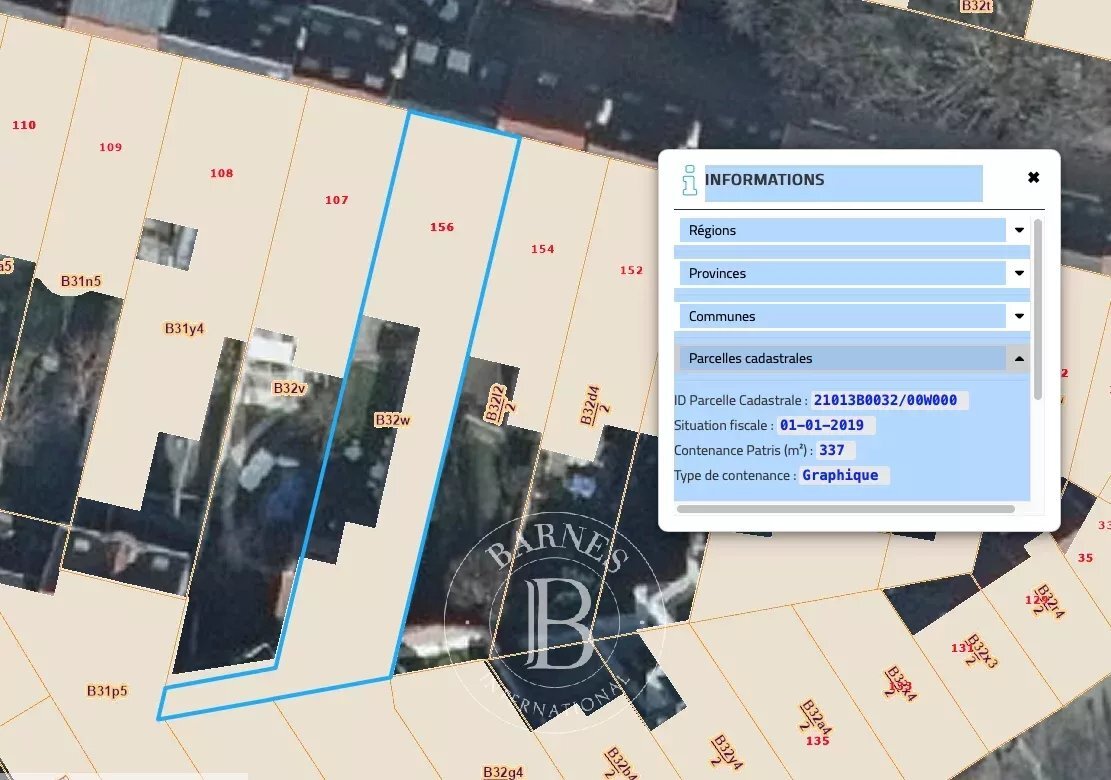Expand the Provinces section arrow

coord(1019,273)
